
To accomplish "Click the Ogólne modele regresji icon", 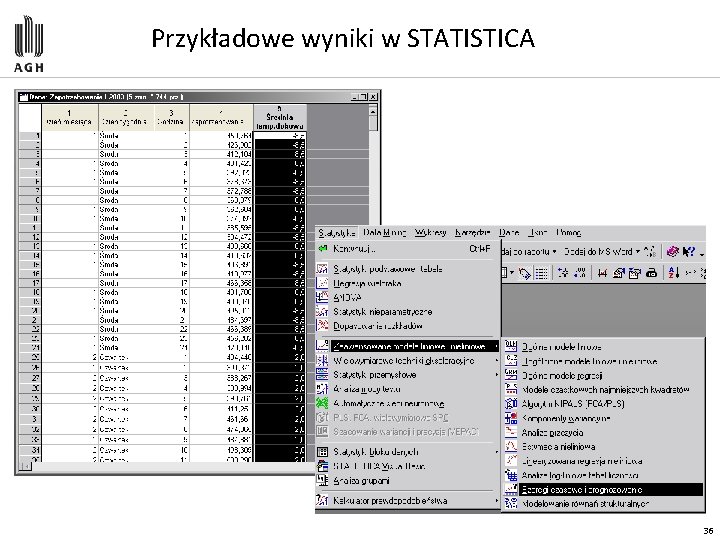I will (511, 375).
